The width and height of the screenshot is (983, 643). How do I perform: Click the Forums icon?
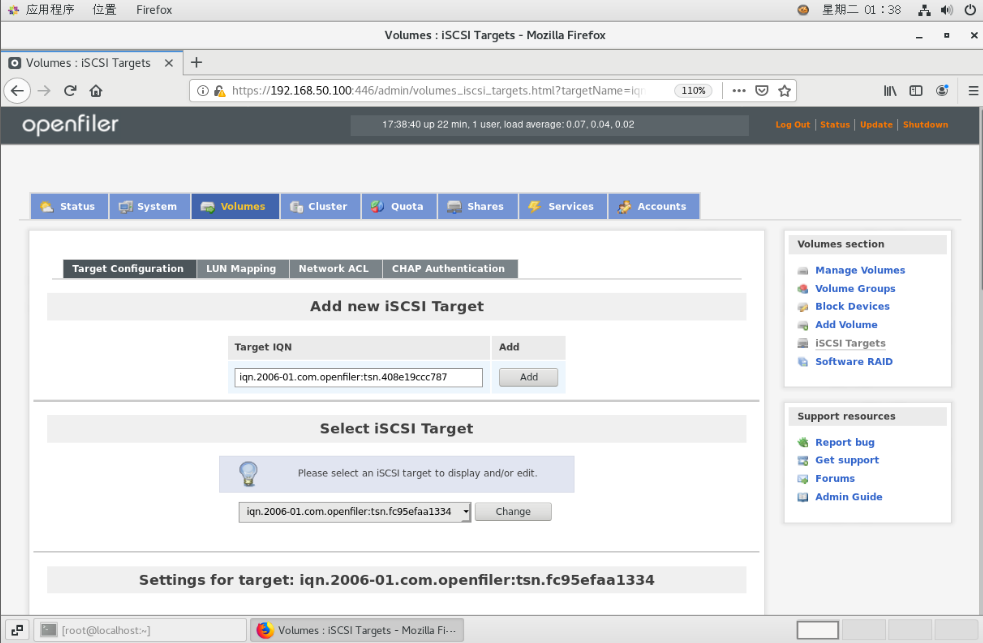click(x=802, y=479)
